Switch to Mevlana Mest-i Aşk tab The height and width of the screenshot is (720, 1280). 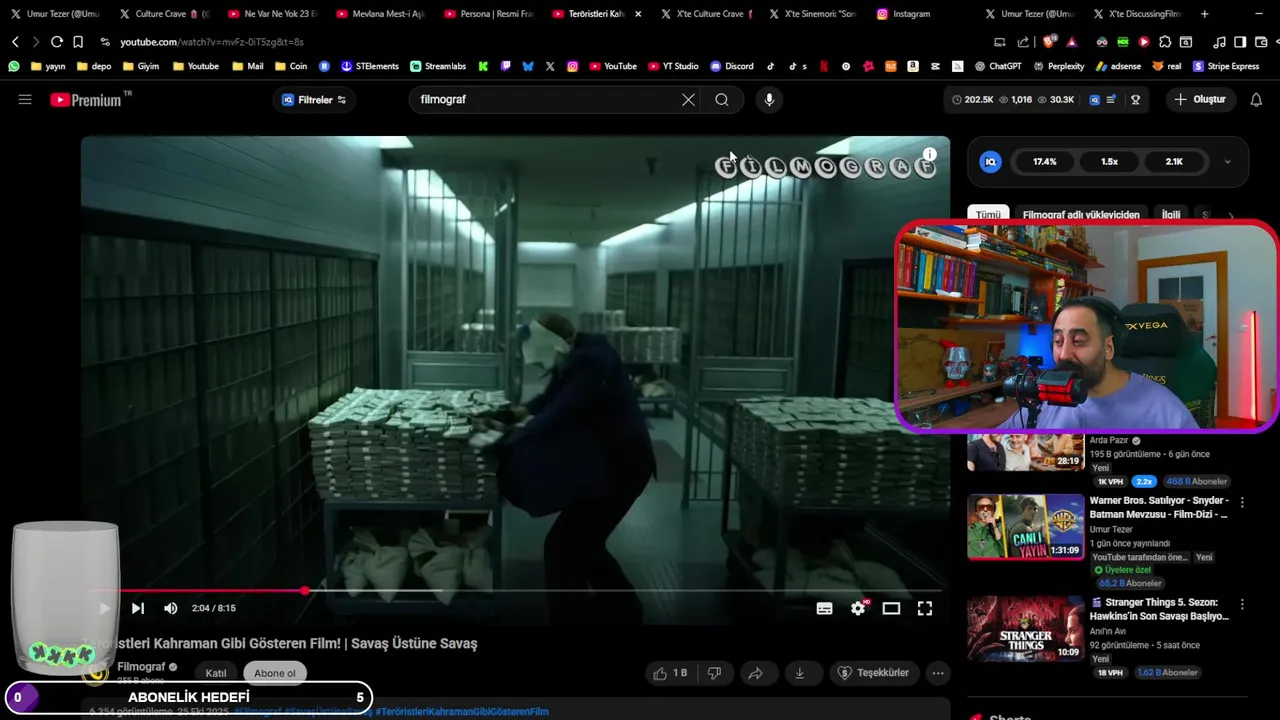(x=380, y=14)
